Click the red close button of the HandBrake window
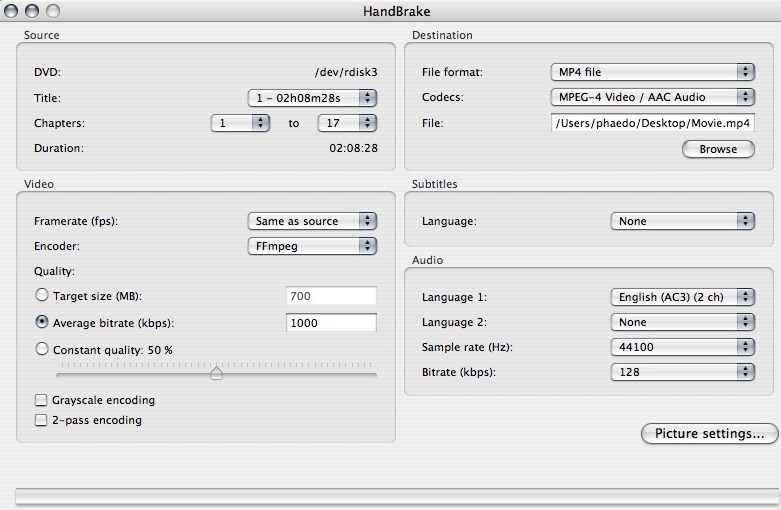Viewport: 781px width, 510px height. pyautogui.click(x=11, y=11)
